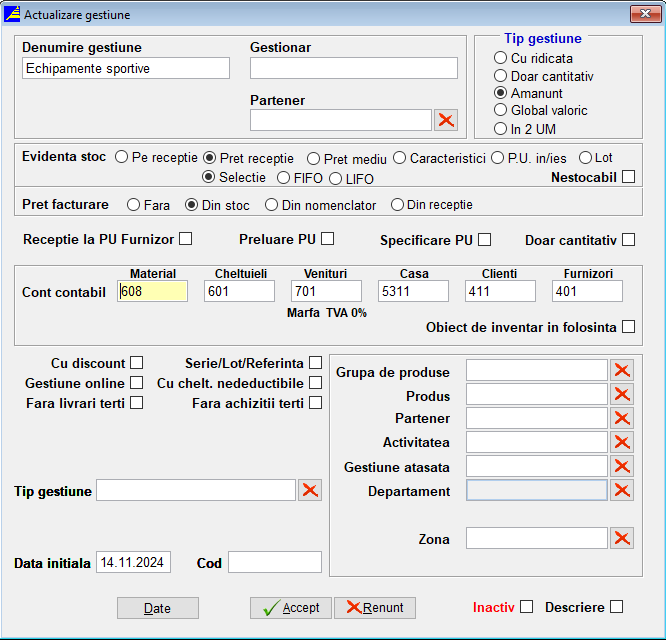Toggle the Inactiv checkbox
Image resolution: width=666 pixels, height=641 pixels.
[526, 606]
